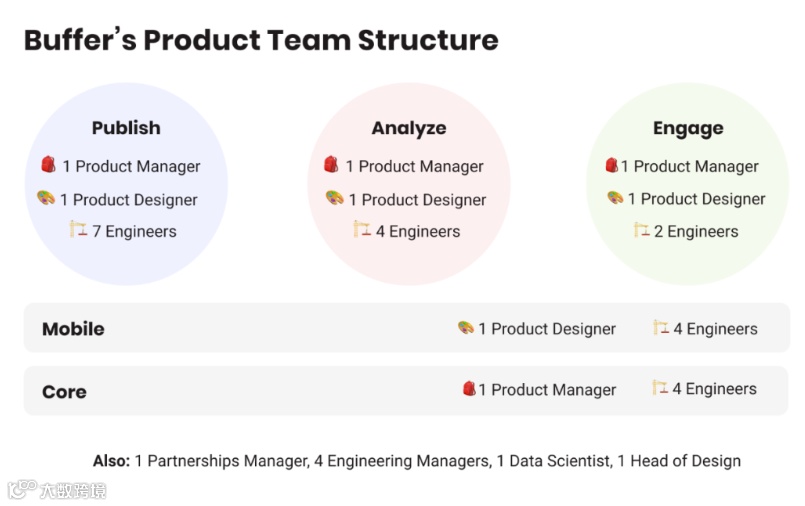Select the Analyze heading
The width and height of the screenshot is (805, 506).
(x=408, y=128)
